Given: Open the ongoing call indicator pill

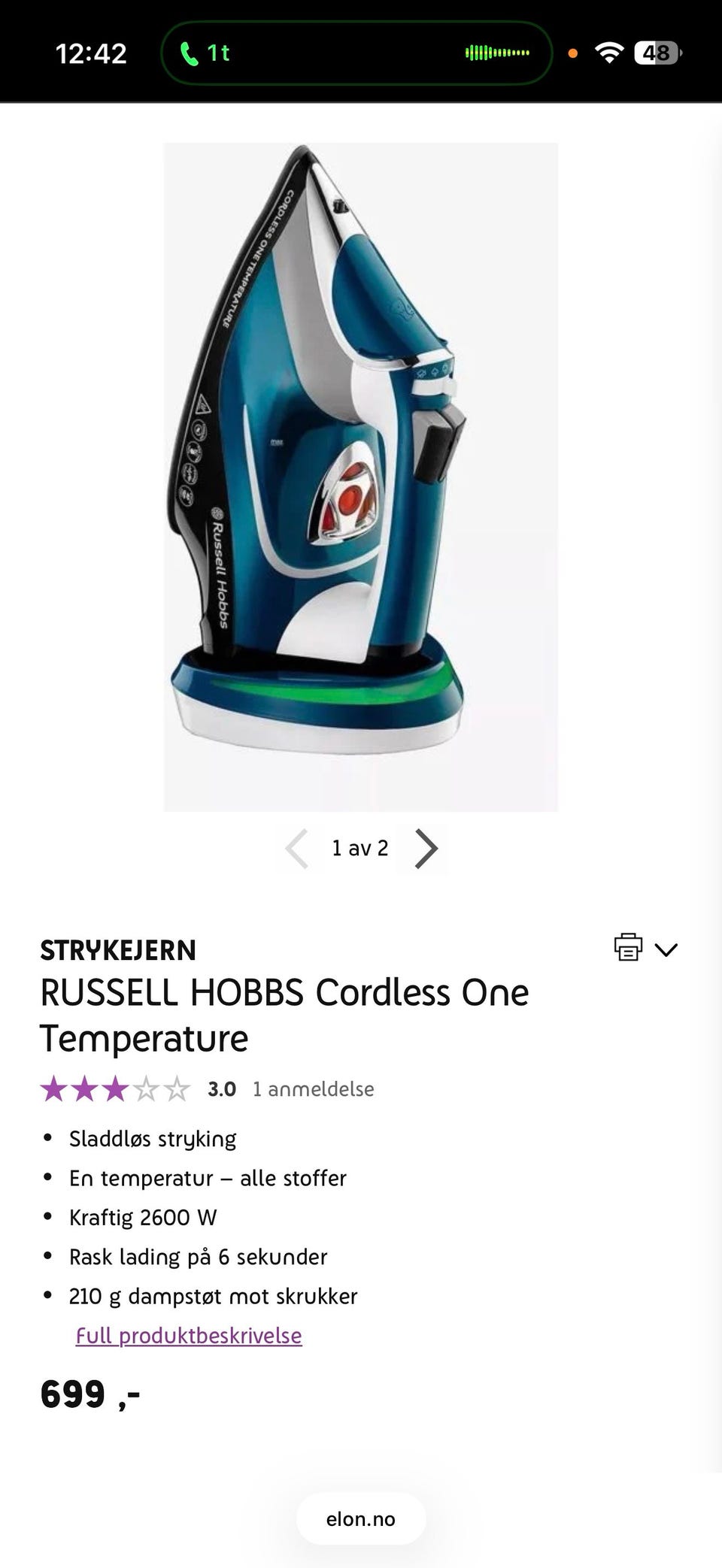Looking at the screenshot, I should [x=356, y=53].
